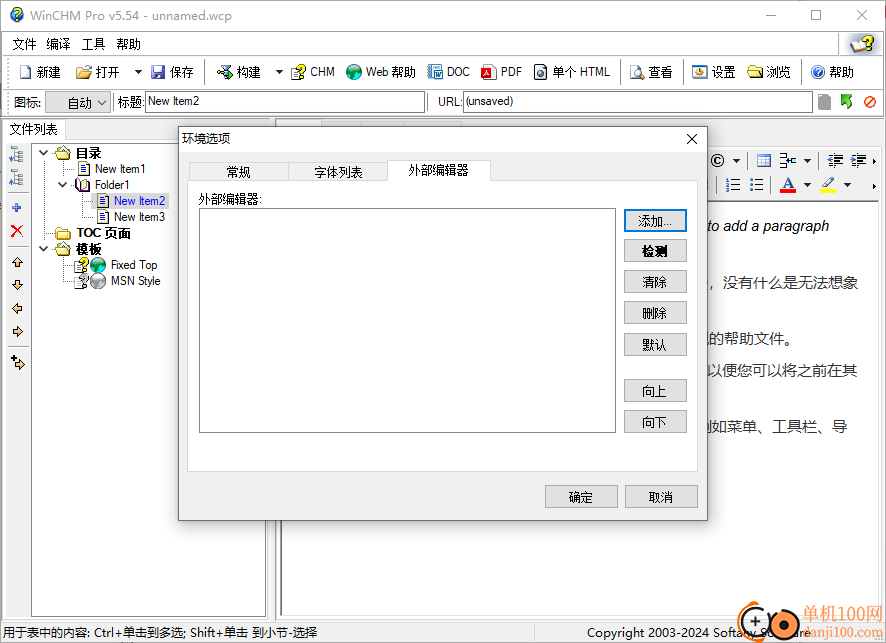Click the 删除 button
Image resolution: width=886 pixels, height=643 pixels.
(655, 313)
